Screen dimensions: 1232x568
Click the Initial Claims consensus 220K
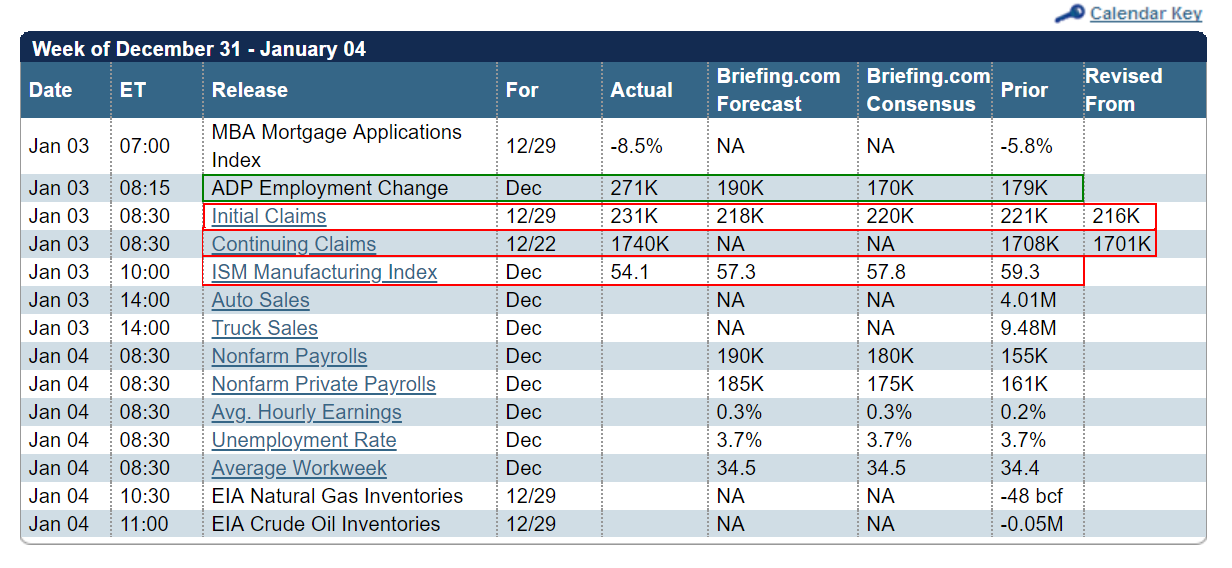point(890,216)
